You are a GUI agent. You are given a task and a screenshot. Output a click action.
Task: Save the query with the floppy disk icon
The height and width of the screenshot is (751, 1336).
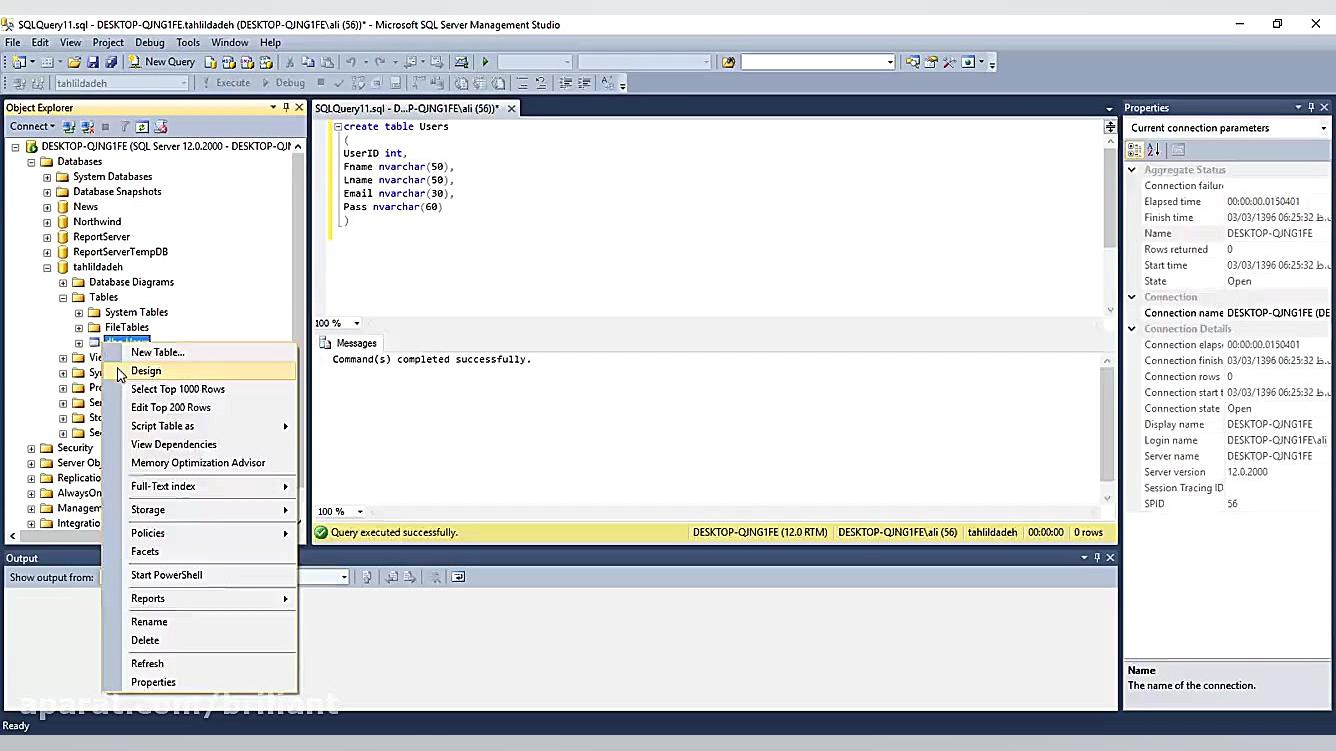tap(93, 62)
